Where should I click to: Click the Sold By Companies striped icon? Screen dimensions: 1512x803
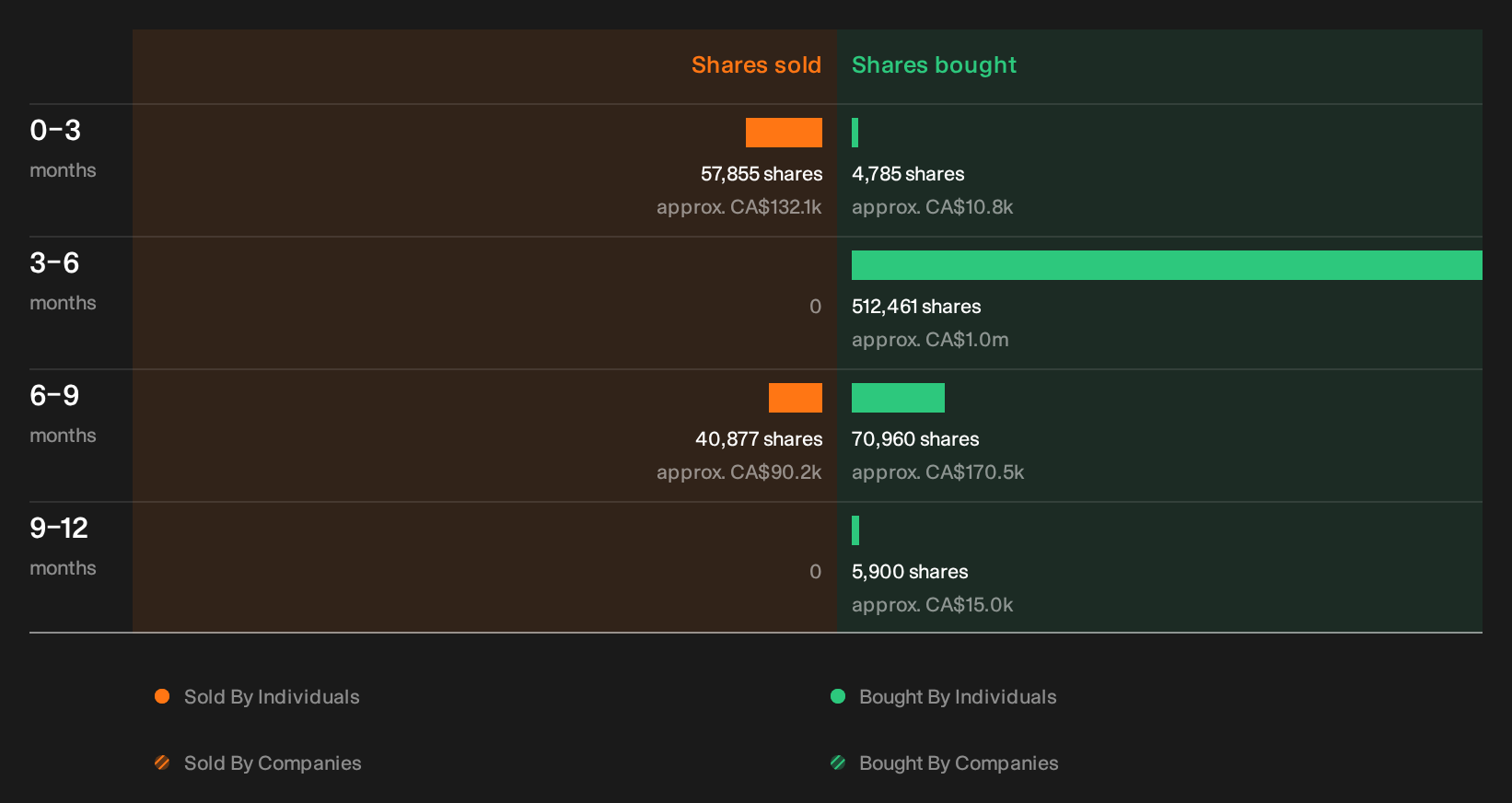(162, 762)
